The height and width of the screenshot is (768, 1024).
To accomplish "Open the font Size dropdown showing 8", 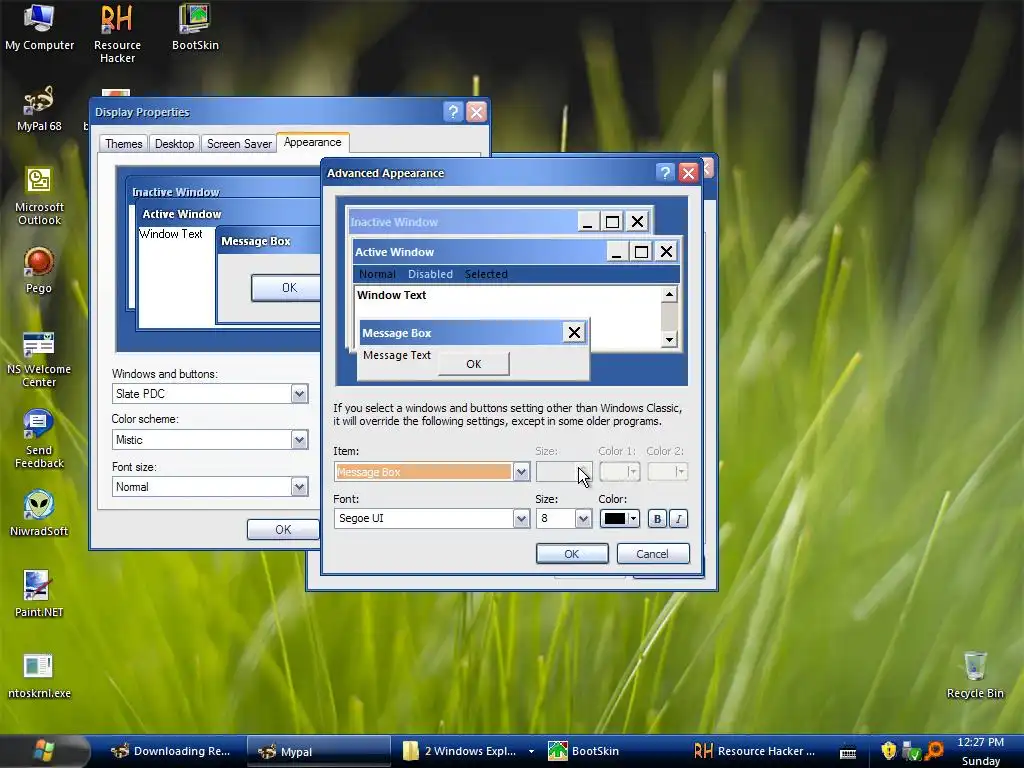I will click(583, 519).
